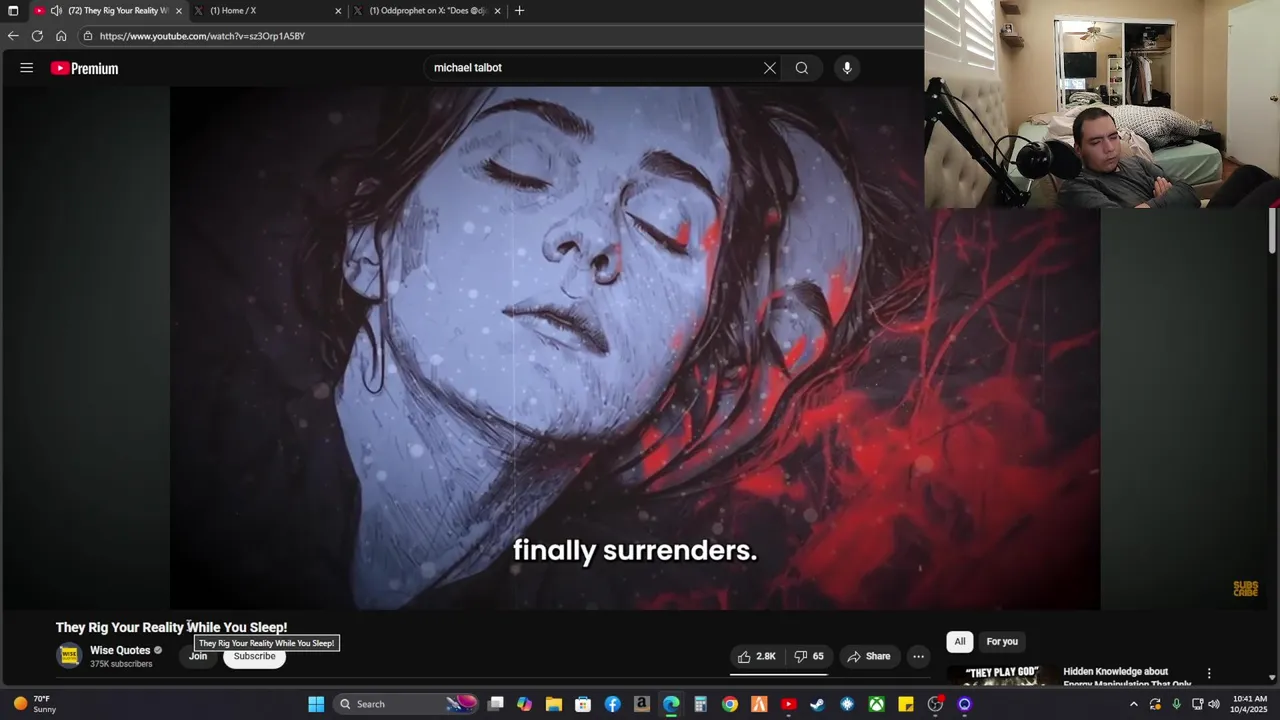Click the Join channel button
This screenshot has height=720, width=1280.
198,656
